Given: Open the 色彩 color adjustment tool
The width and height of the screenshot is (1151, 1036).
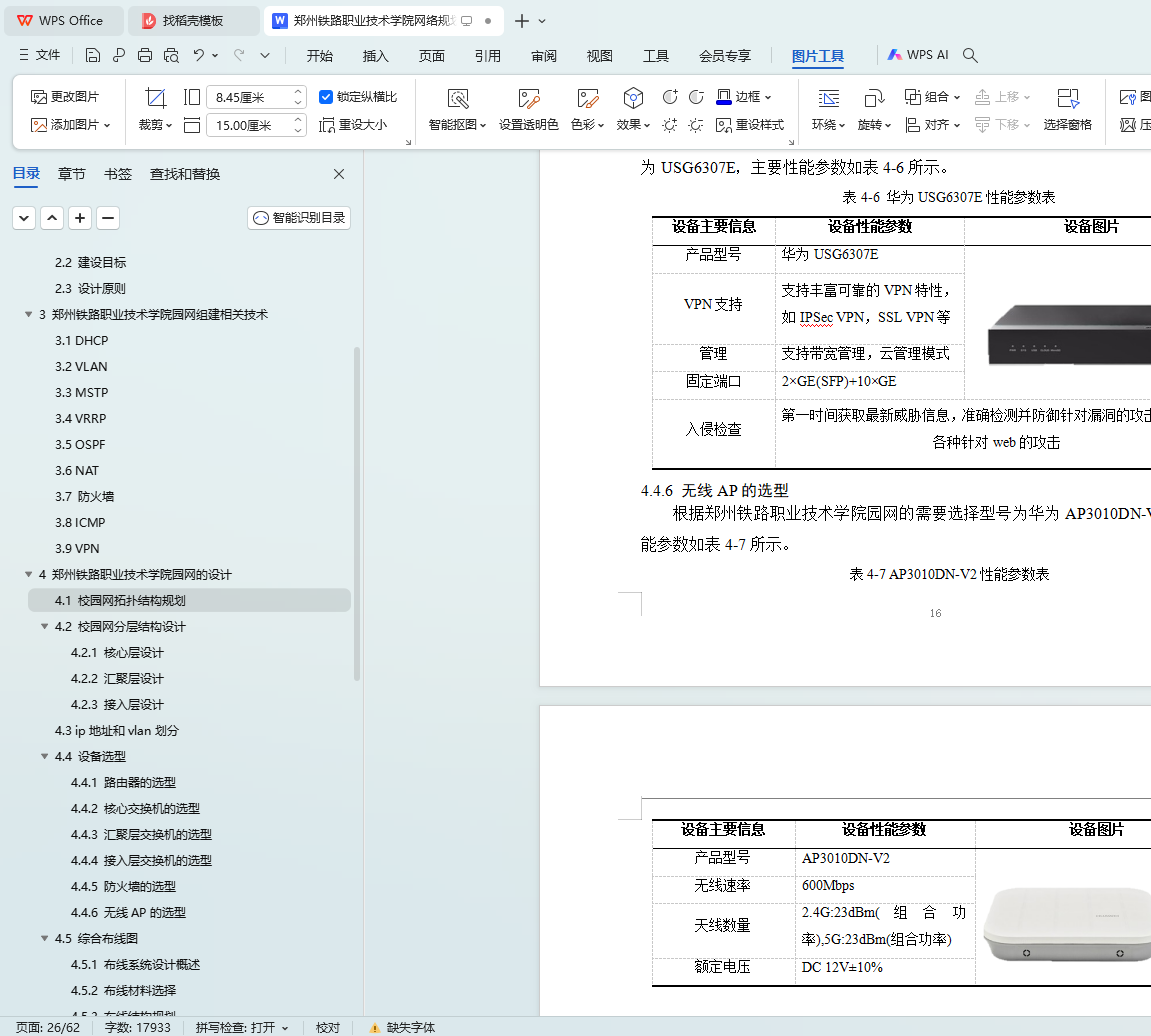Looking at the screenshot, I should tap(587, 109).
